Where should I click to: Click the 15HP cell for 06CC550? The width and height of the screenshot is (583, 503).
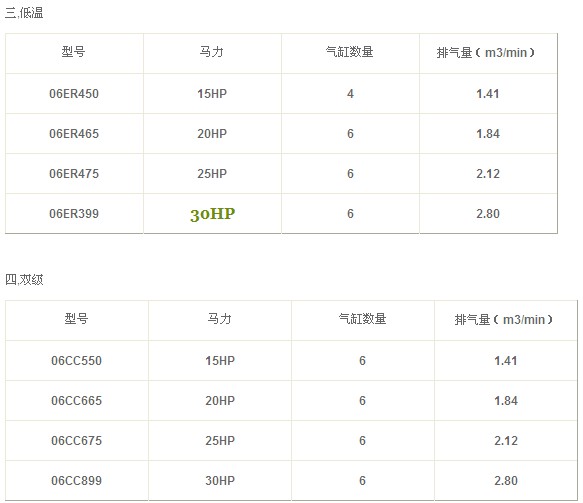[220, 361]
